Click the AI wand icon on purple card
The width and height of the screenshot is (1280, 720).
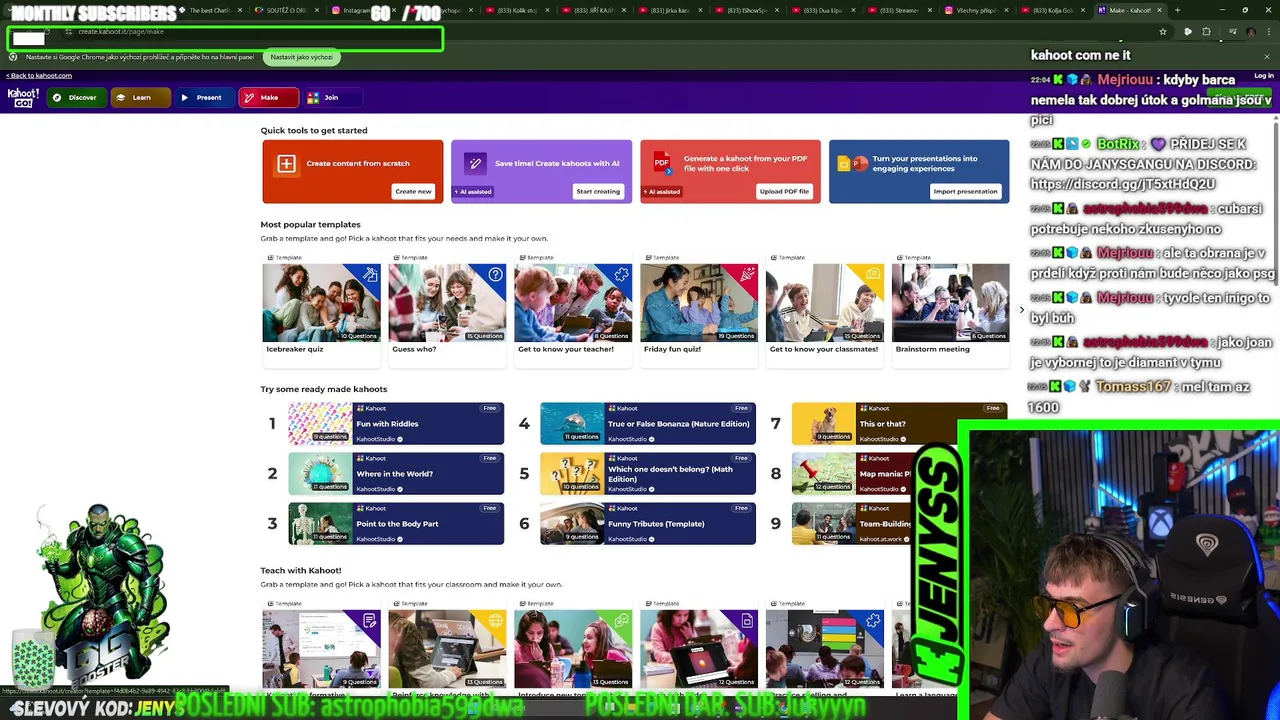point(475,164)
